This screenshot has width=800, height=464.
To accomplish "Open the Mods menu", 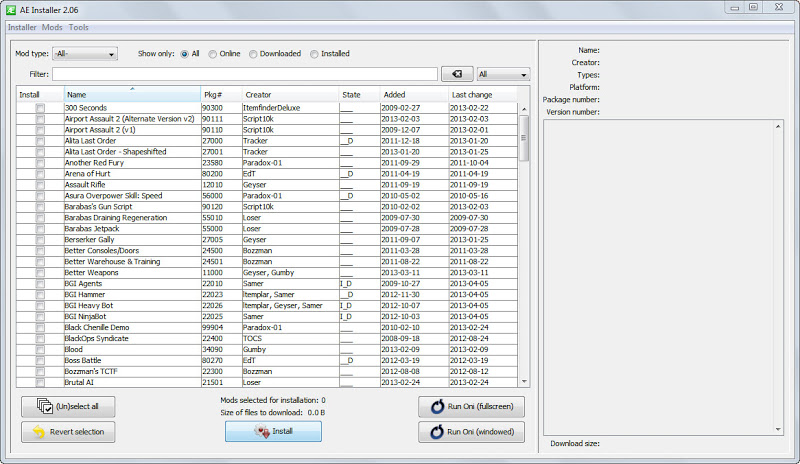I will point(52,27).
